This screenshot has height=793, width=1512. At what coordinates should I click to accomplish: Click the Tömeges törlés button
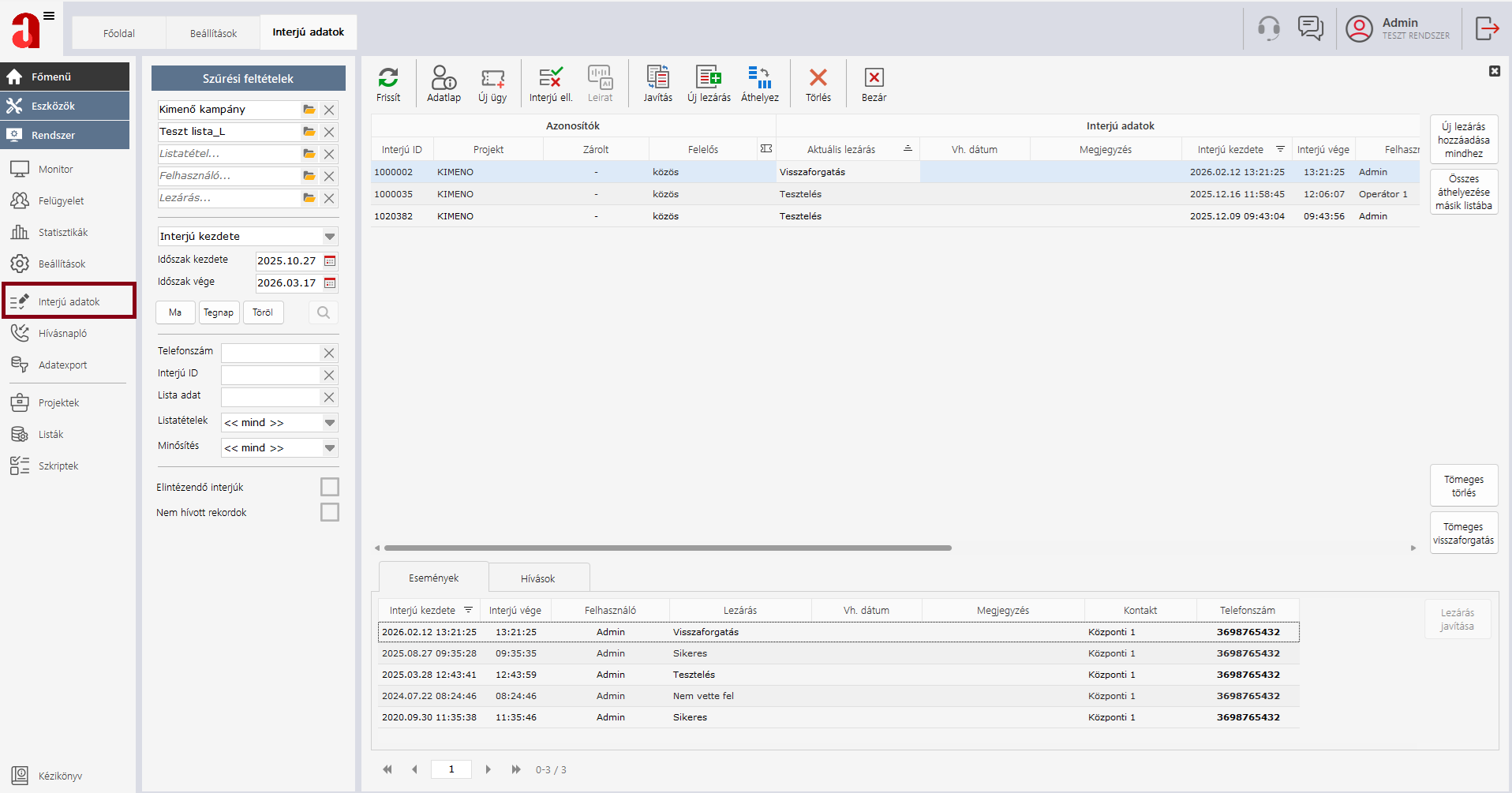[x=1463, y=486]
